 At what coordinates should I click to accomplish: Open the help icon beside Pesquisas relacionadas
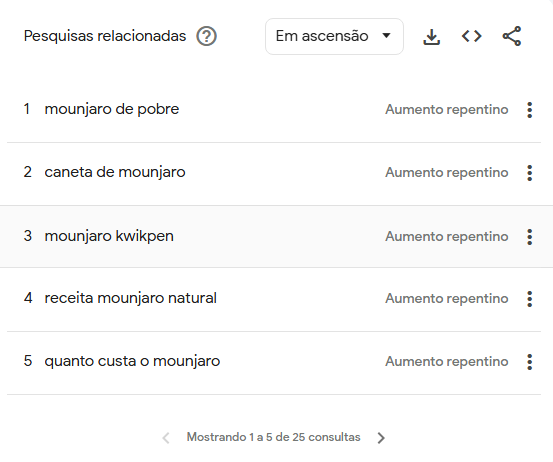pyautogui.click(x=206, y=36)
